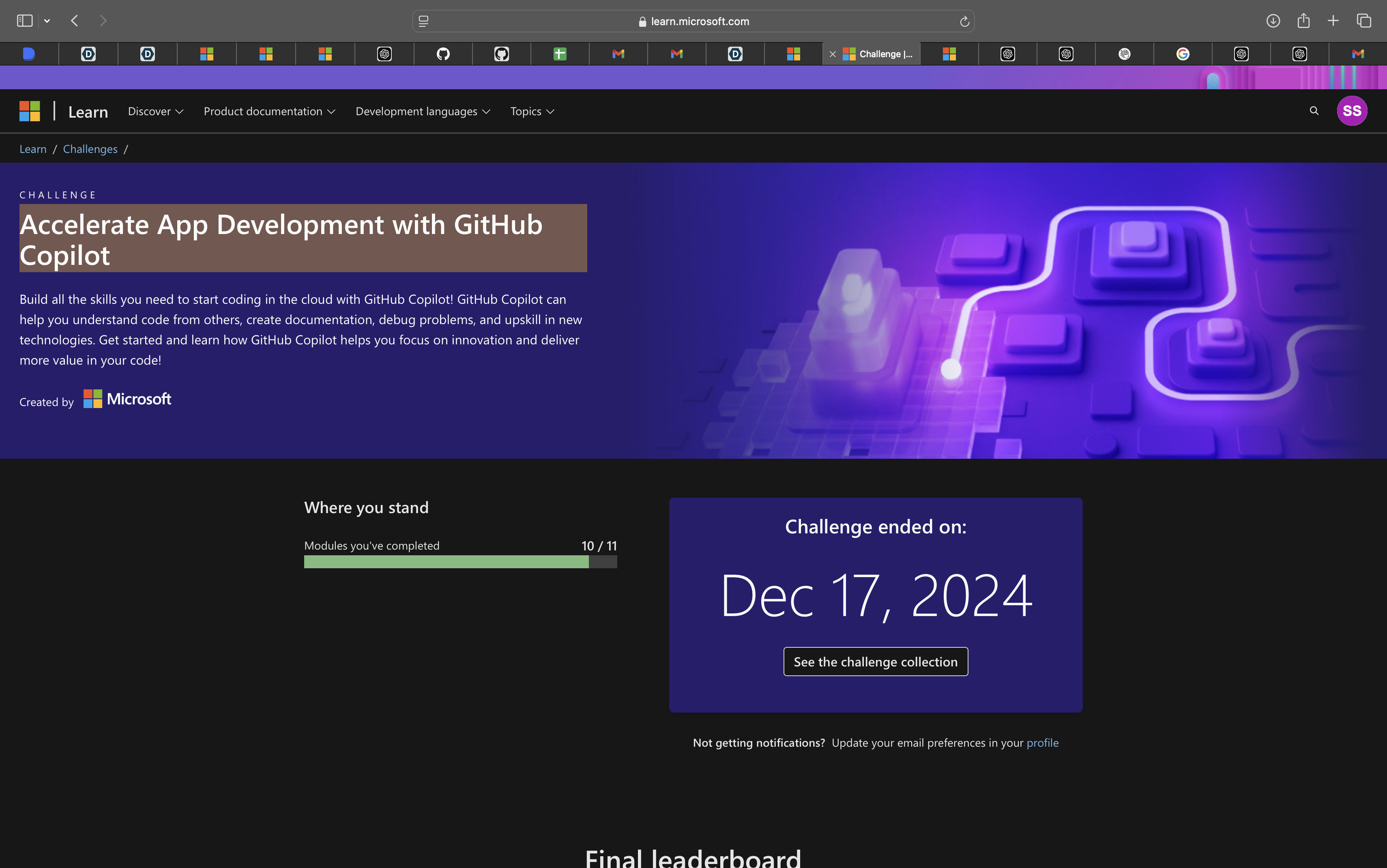
Task: Show the tab overview icon
Action: click(x=1363, y=21)
